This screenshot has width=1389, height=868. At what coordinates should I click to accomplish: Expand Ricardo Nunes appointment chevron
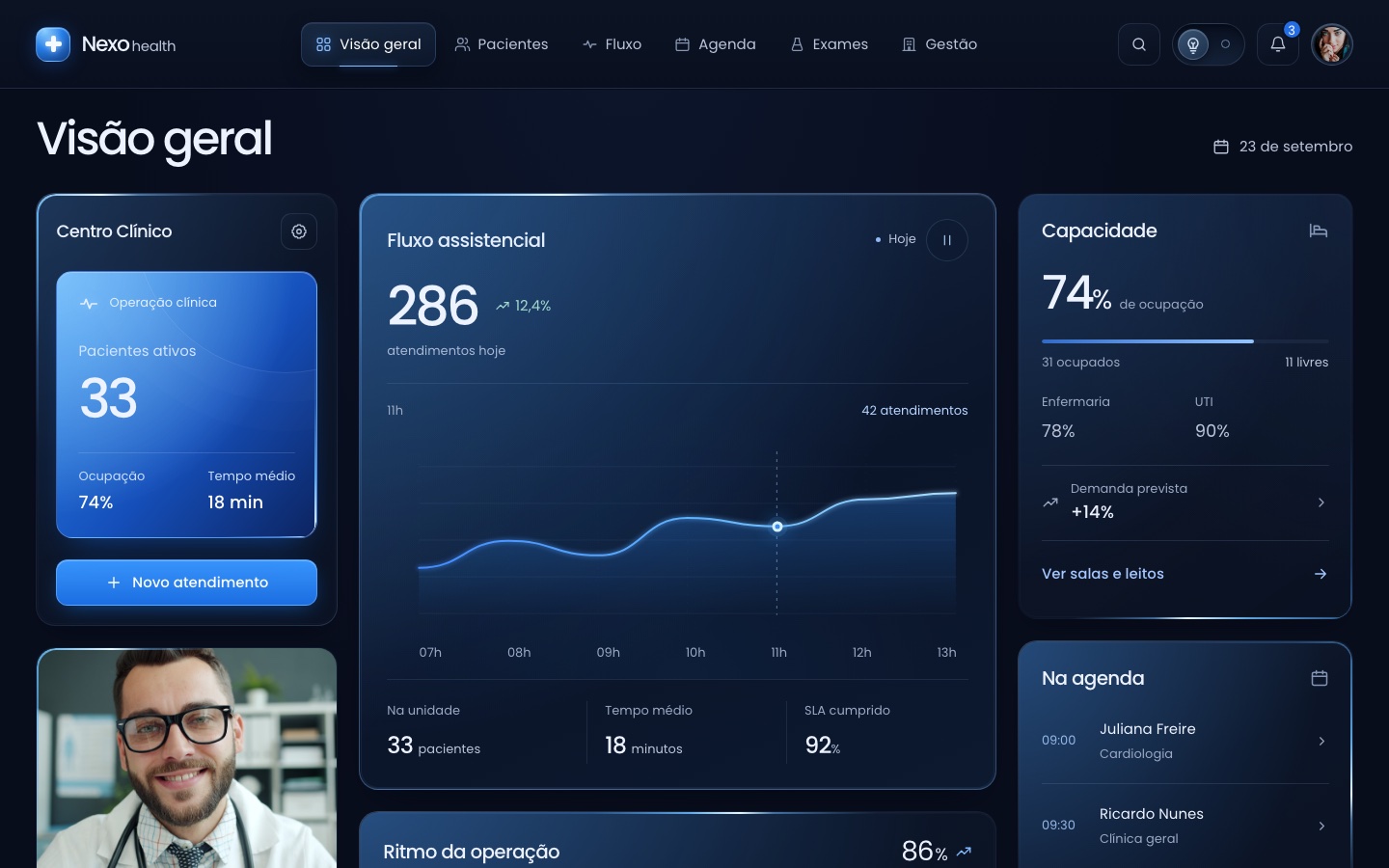point(1321,827)
